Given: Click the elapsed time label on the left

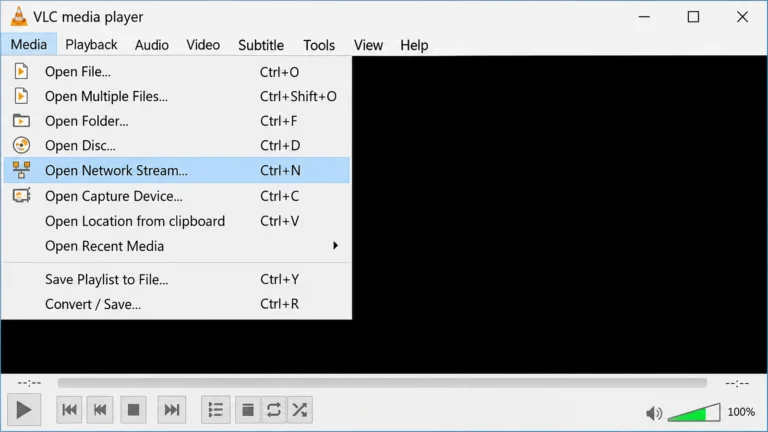Looking at the screenshot, I should pos(29,383).
